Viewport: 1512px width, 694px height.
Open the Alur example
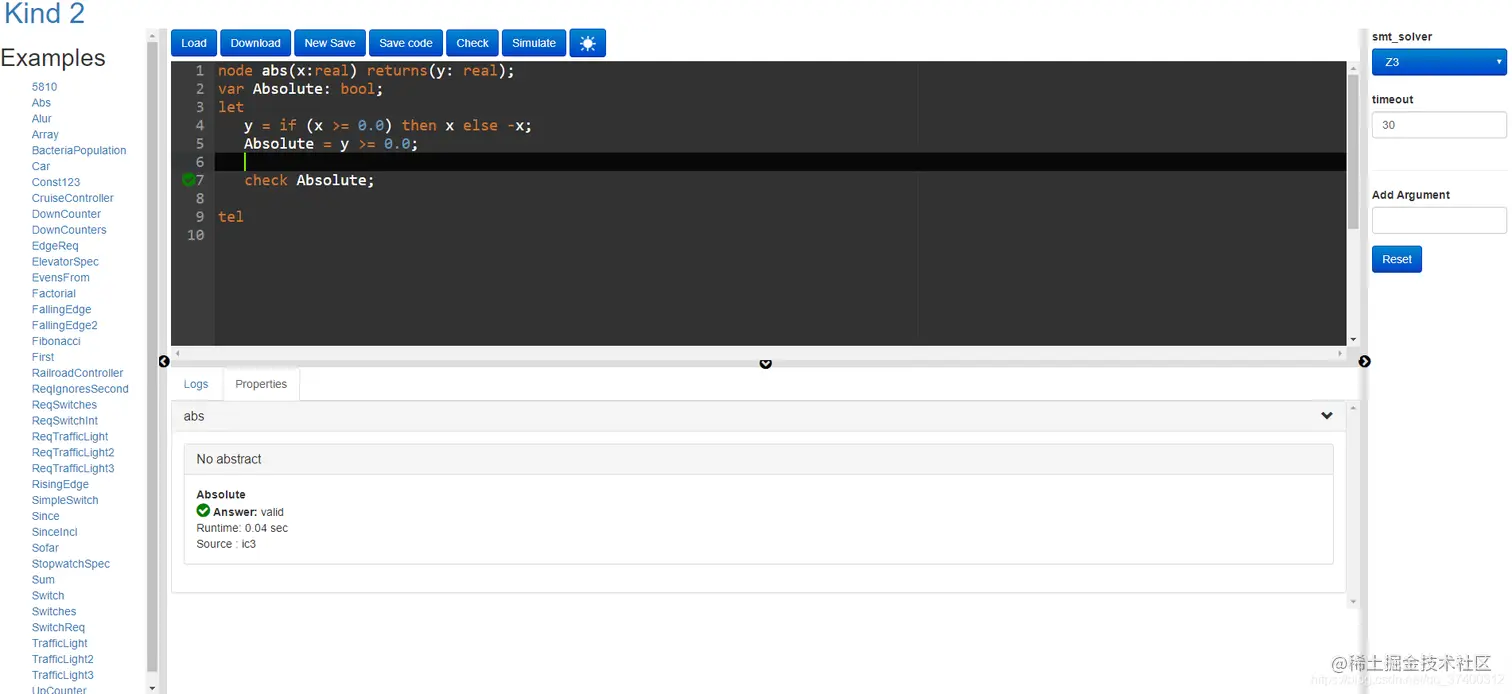(41, 119)
